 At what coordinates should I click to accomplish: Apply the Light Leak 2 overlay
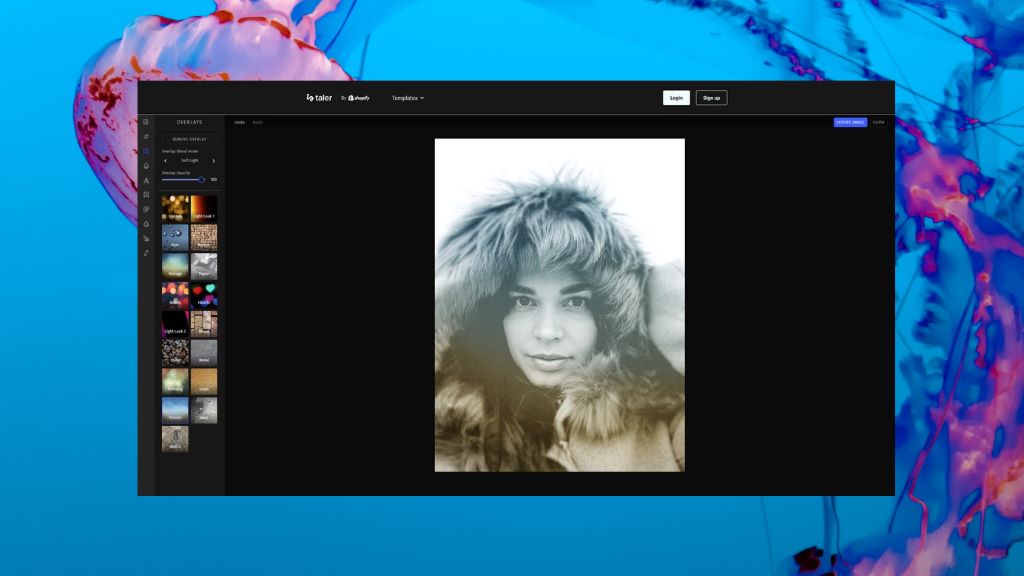pos(175,324)
